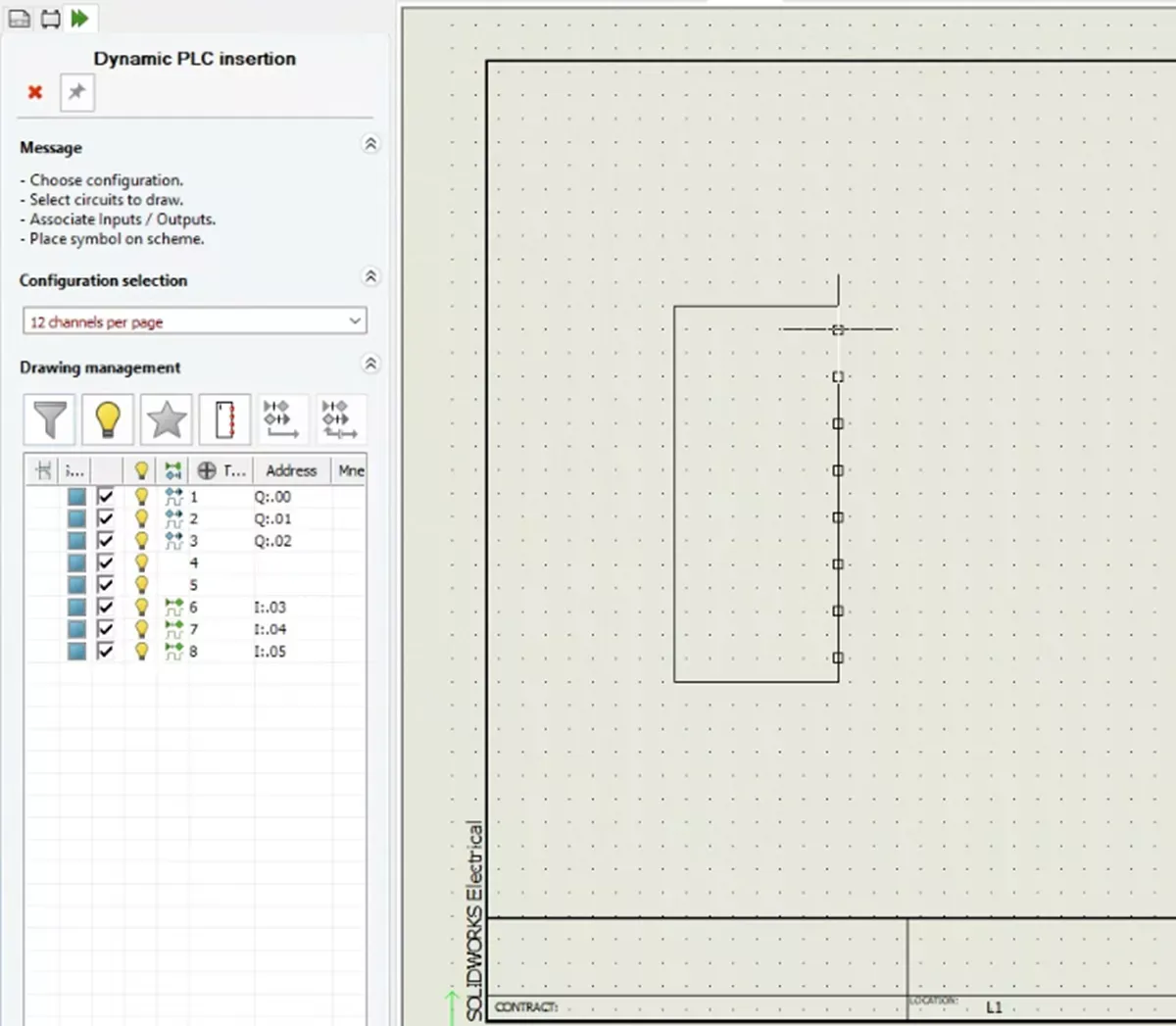1176x1026 pixels.
Task: Click the output signal icon in row 3
Action: point(173,540)
